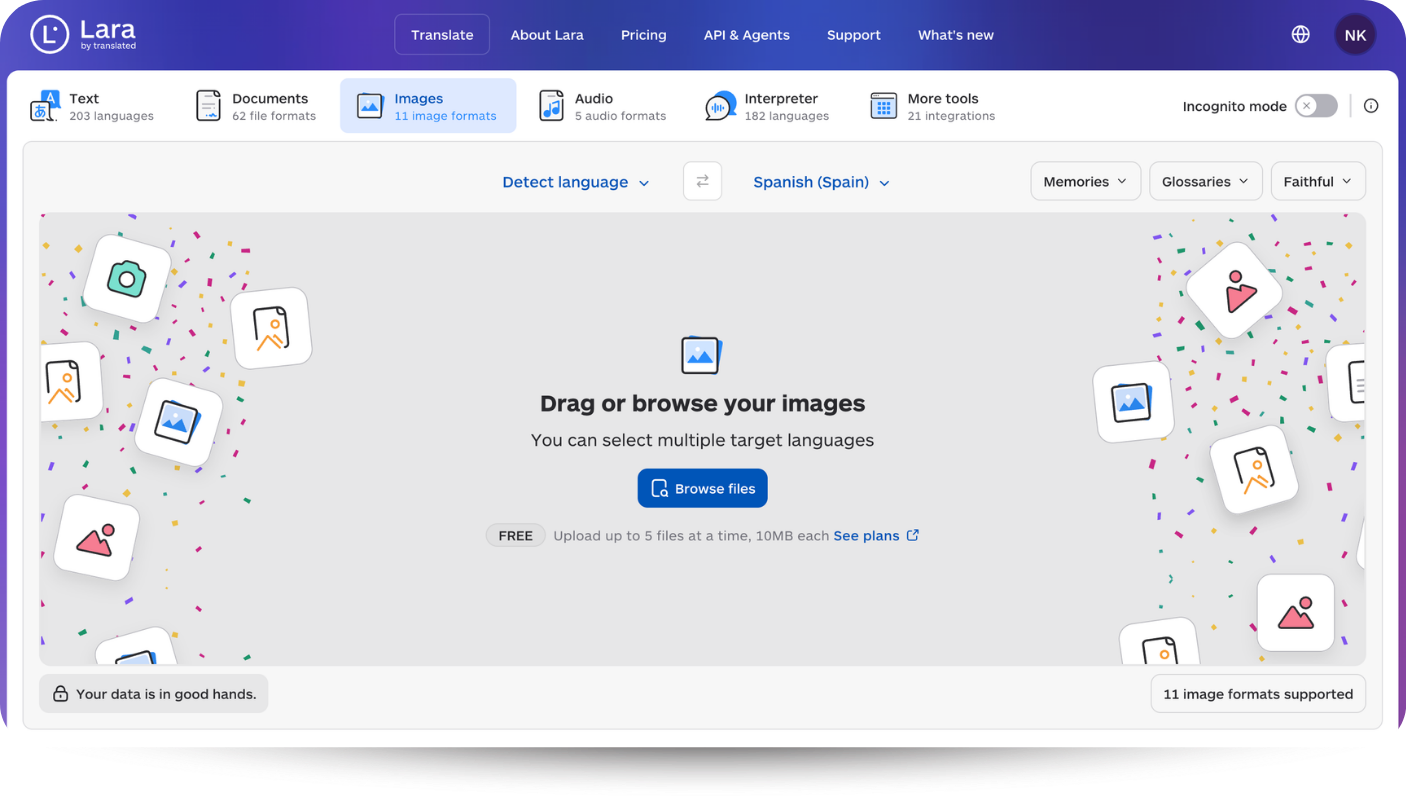This screenshot has height=810, width=1406.
Task: Click the Drag or browse your images heading
Action: (x=703, y=404)
